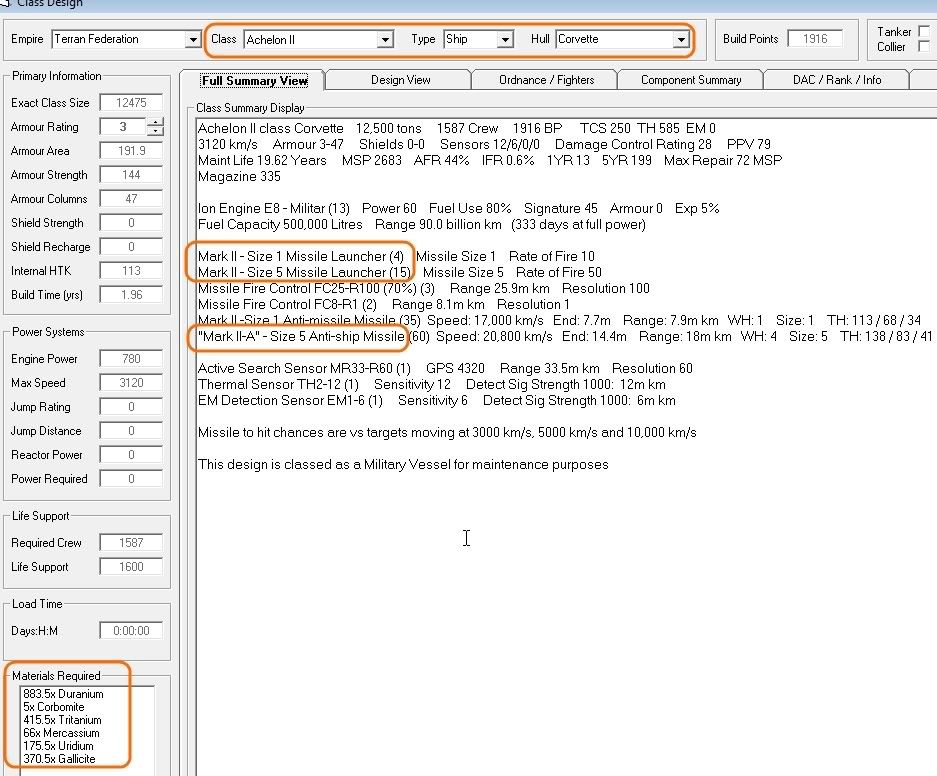The width and height of the screenshot is (937, 776).
Task: Click the Engine Power field 780
Action: (131, 358)
